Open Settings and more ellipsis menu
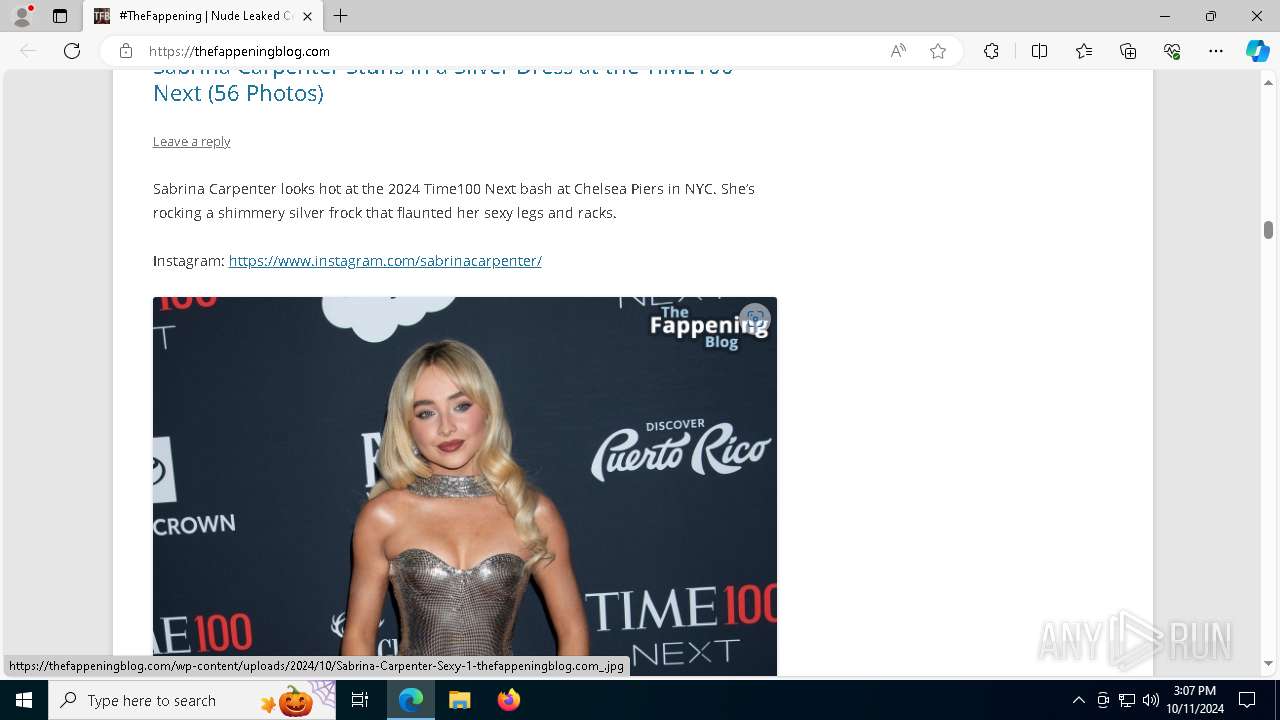1280x720 pixels. 1216,51
